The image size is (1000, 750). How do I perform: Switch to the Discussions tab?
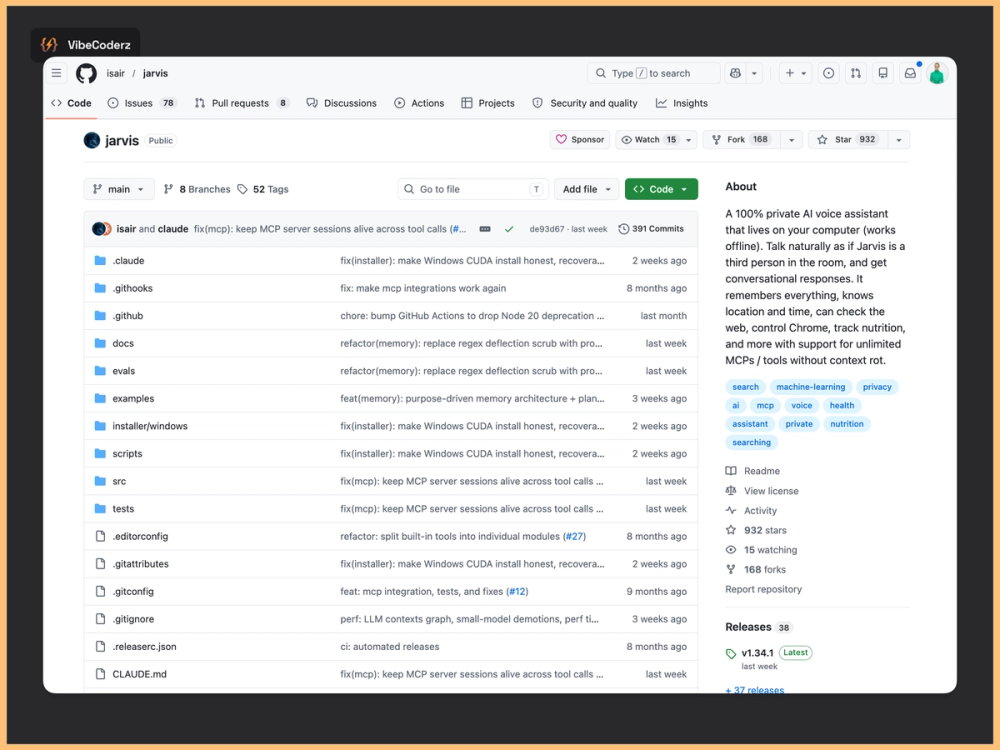(x=342, y=103)
